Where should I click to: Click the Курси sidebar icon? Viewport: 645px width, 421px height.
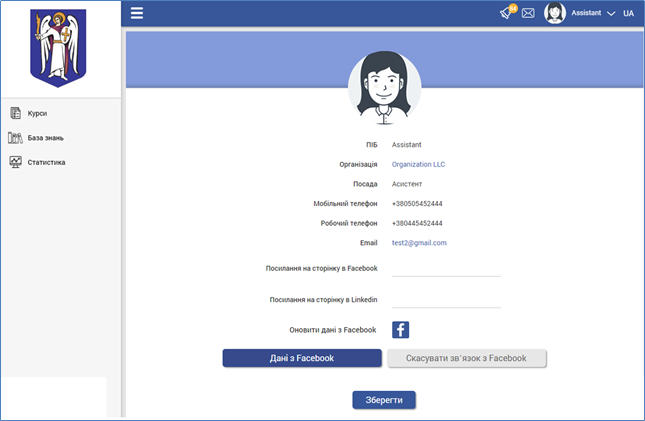pyautogui.click(x=15, y=114)
